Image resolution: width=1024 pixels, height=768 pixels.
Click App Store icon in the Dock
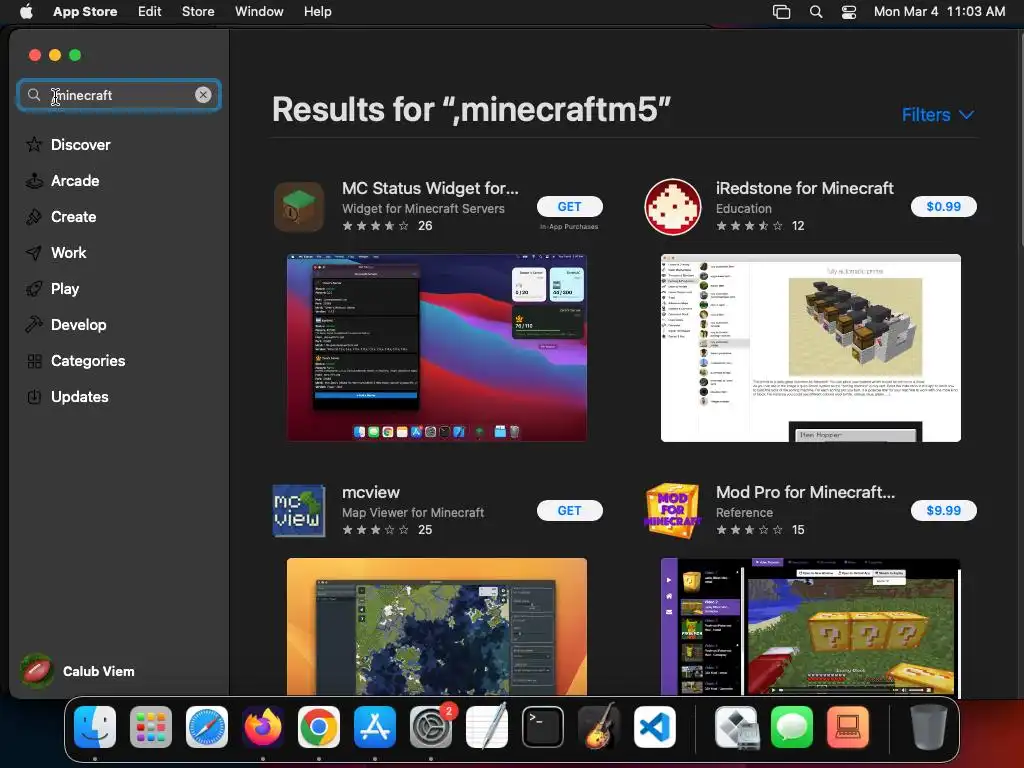tap(375, 726)
